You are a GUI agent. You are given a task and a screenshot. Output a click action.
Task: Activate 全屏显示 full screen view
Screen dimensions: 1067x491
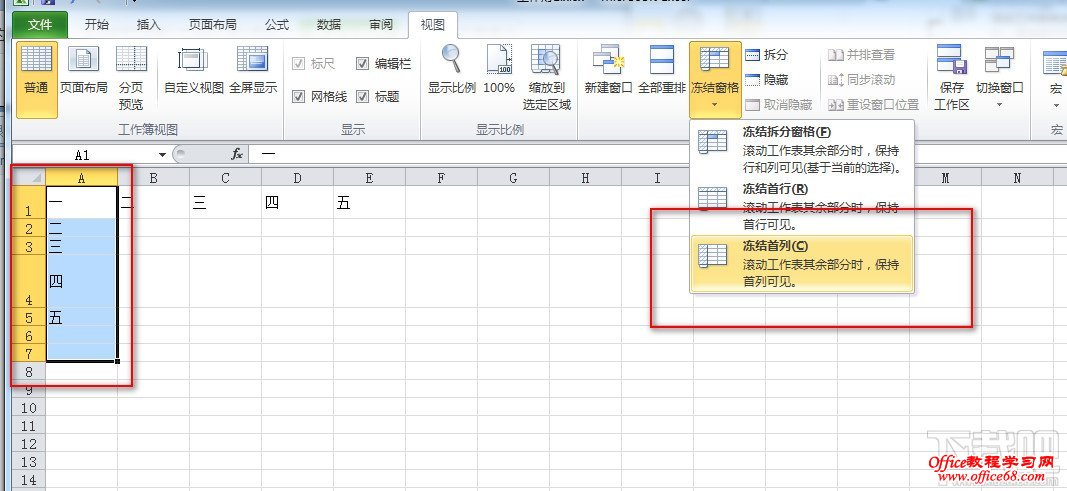click(252, 71)
